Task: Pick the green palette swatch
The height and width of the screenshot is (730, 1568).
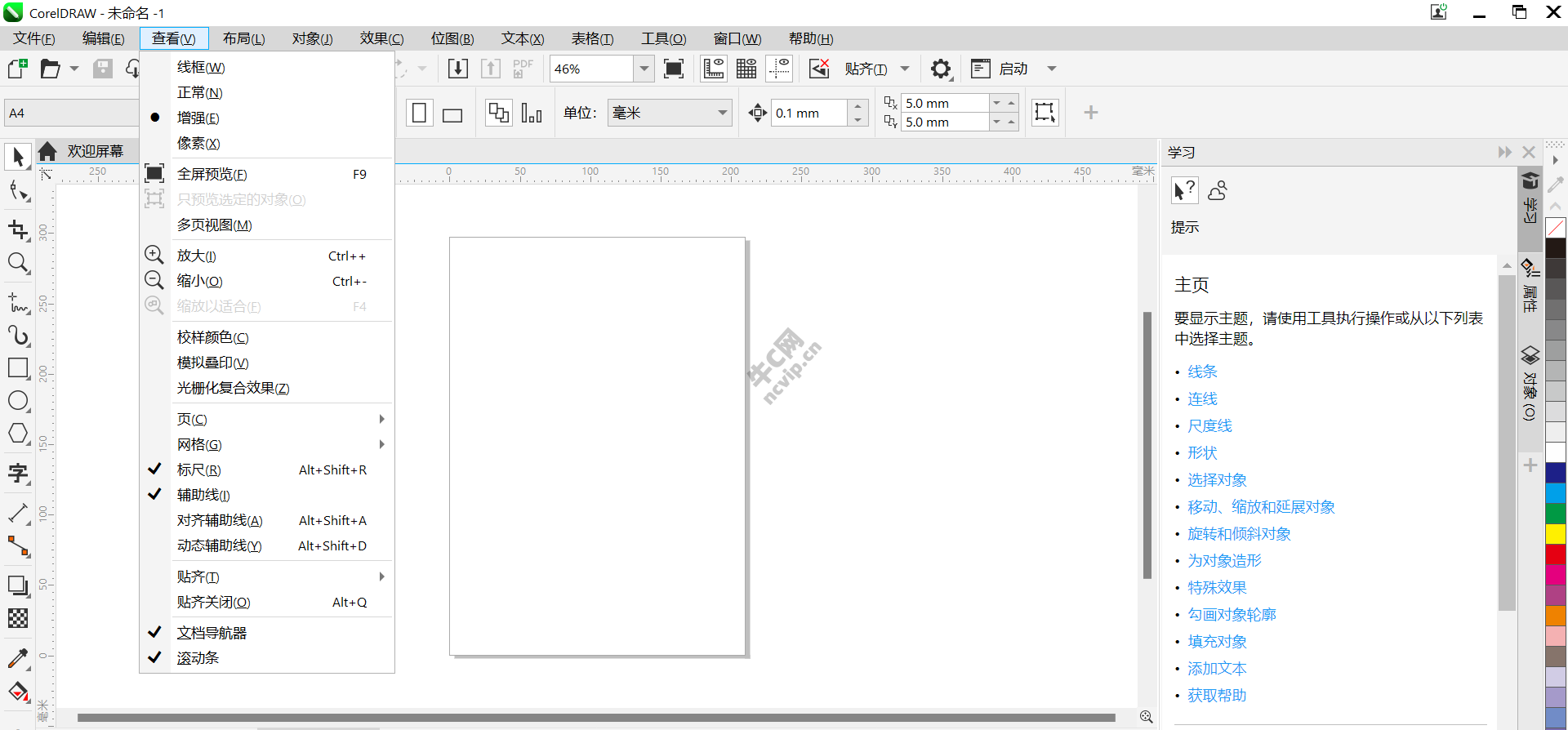Action: [1556, 514]
